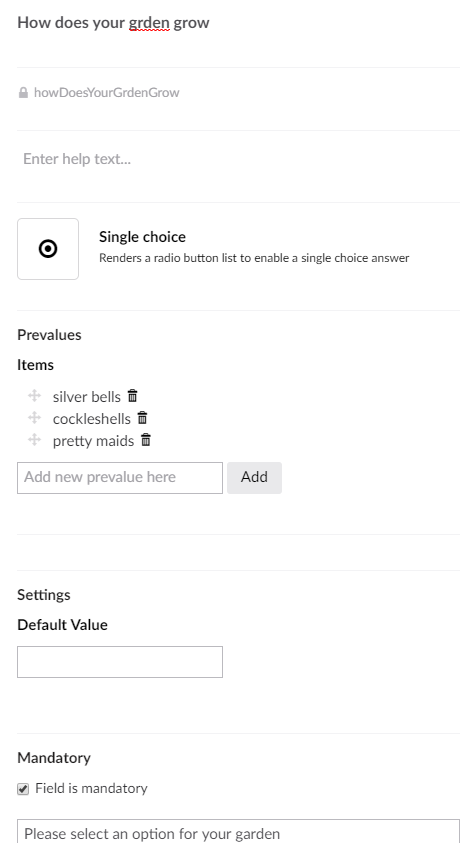This screenshot has width=468, height=843.
Task: Delete the cockleshells prevalue
Action: coord(142,418)
